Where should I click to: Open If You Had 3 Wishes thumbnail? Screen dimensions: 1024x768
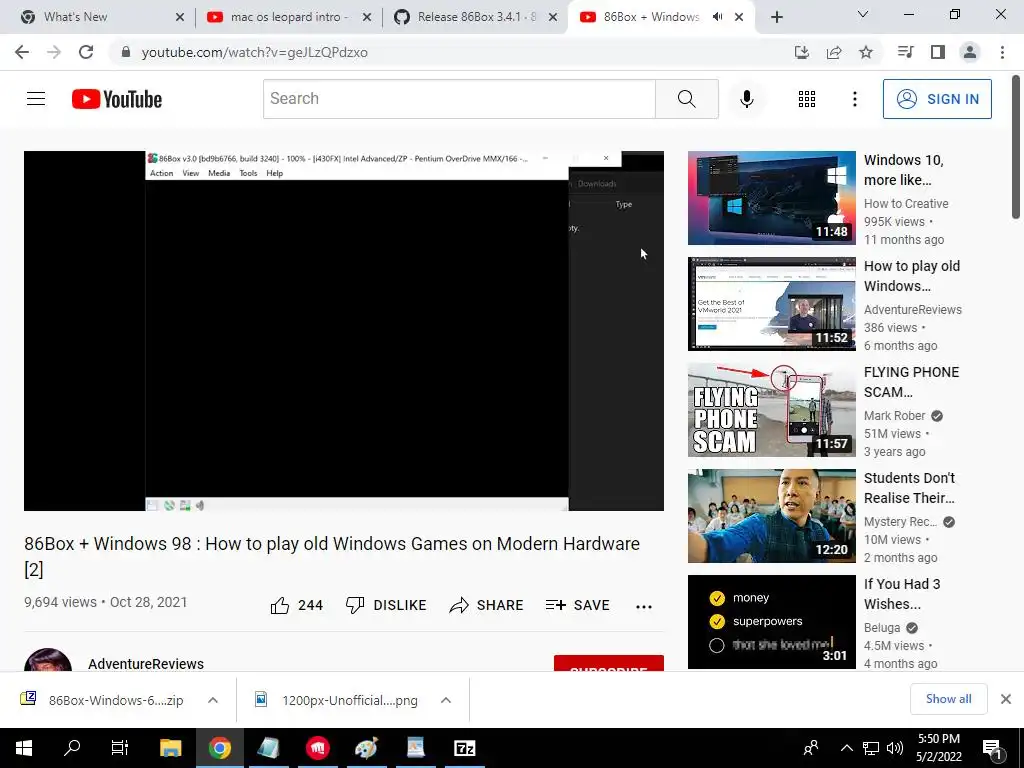coord(771,622)
